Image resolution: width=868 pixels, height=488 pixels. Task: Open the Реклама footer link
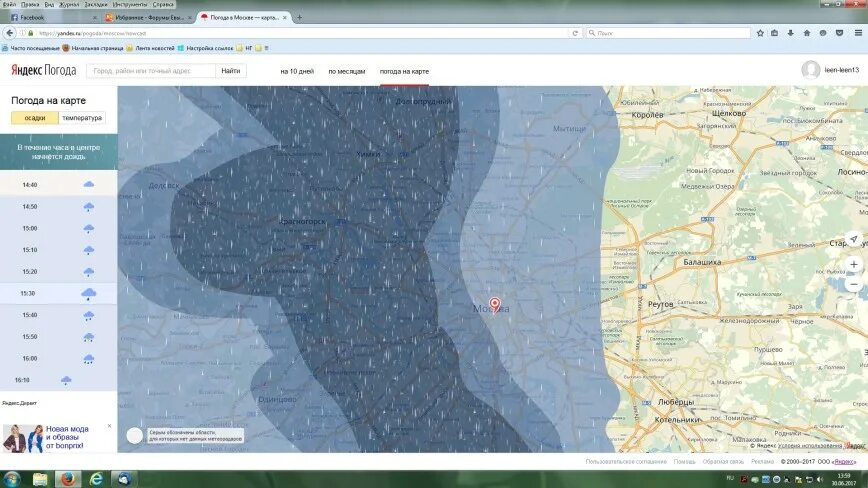[x=762, y=461]
